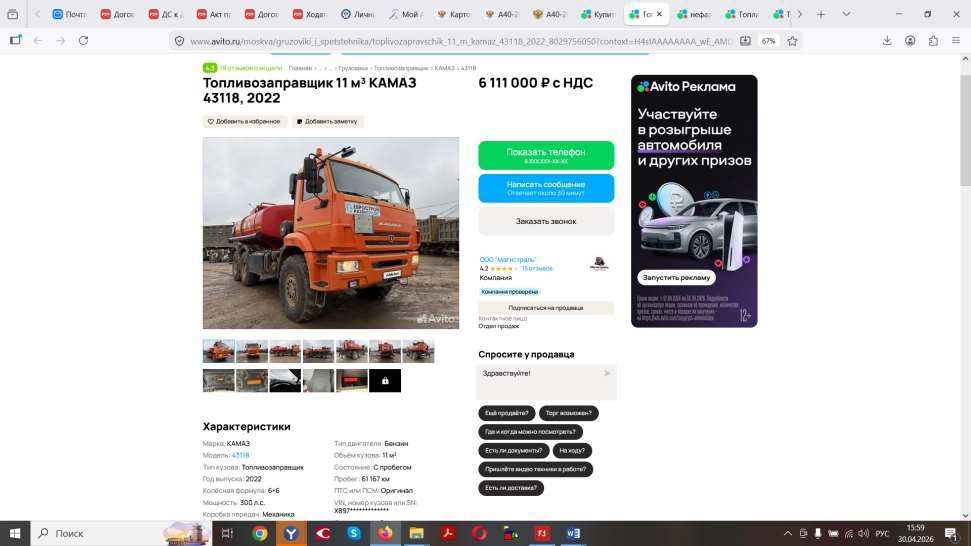Click Подписаться на продавца button
Image resolution: width=971 pixels, height=546 pixels.
point(546,308)
